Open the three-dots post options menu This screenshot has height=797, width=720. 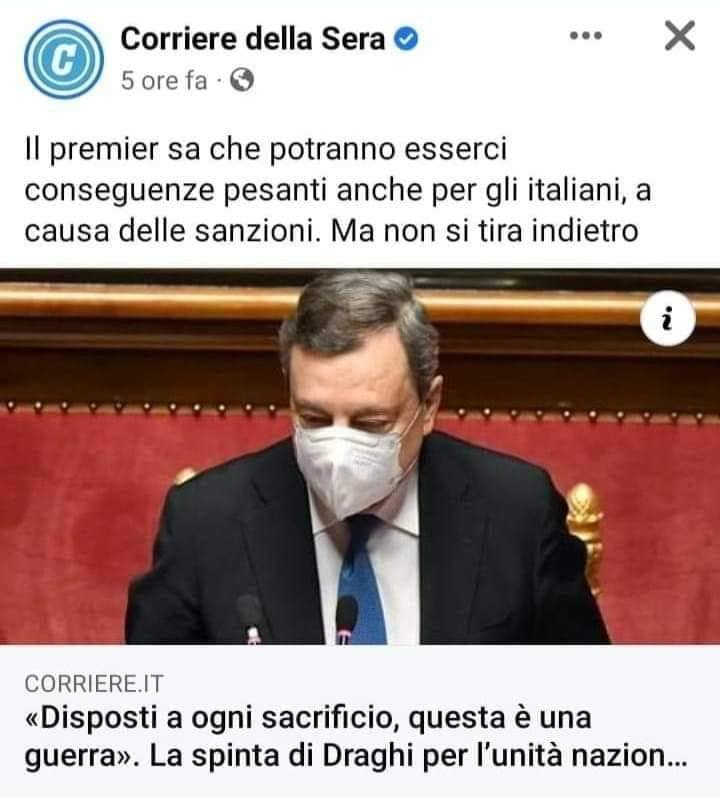point(586,36)
